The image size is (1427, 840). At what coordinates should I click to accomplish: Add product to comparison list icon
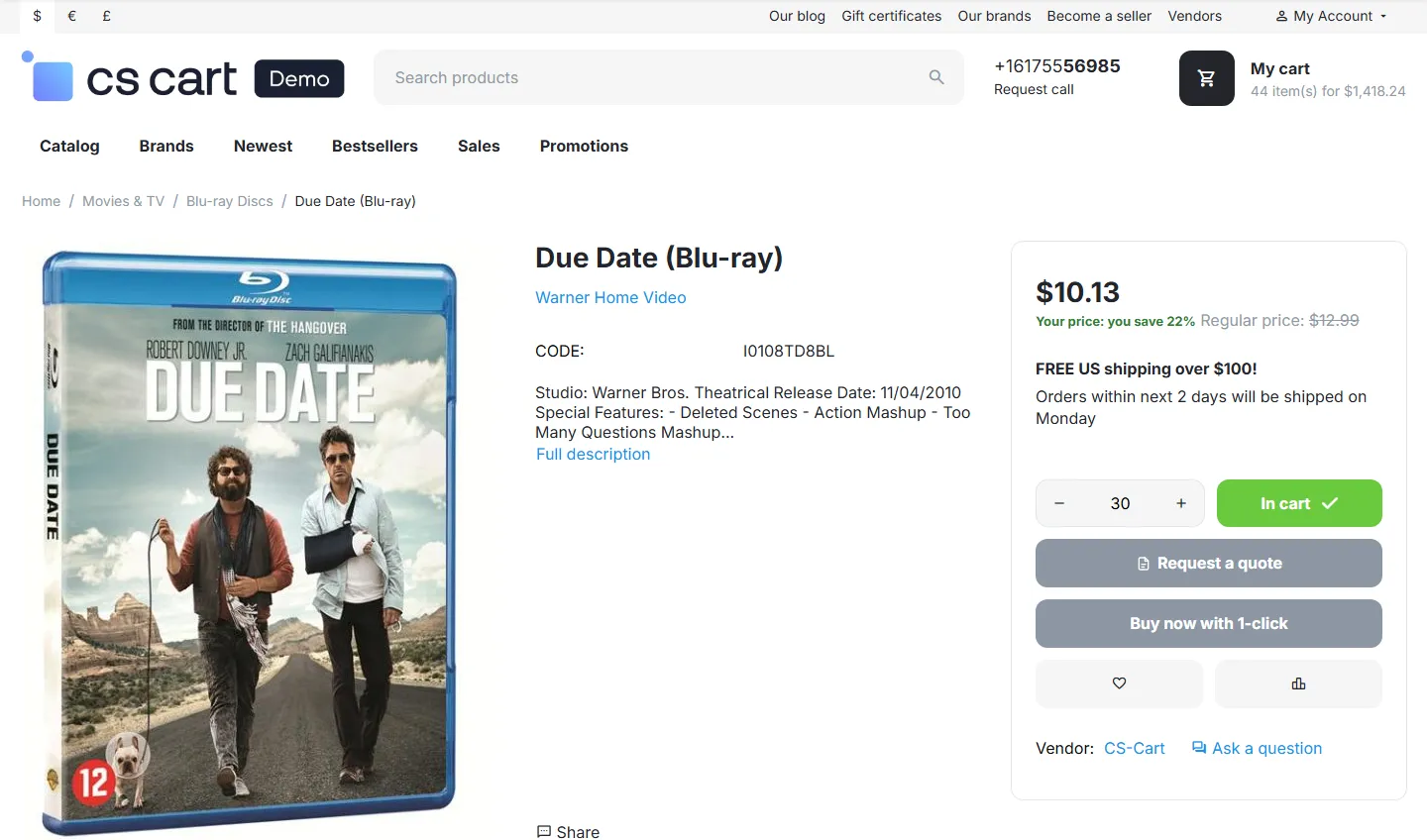(1298, 683)
